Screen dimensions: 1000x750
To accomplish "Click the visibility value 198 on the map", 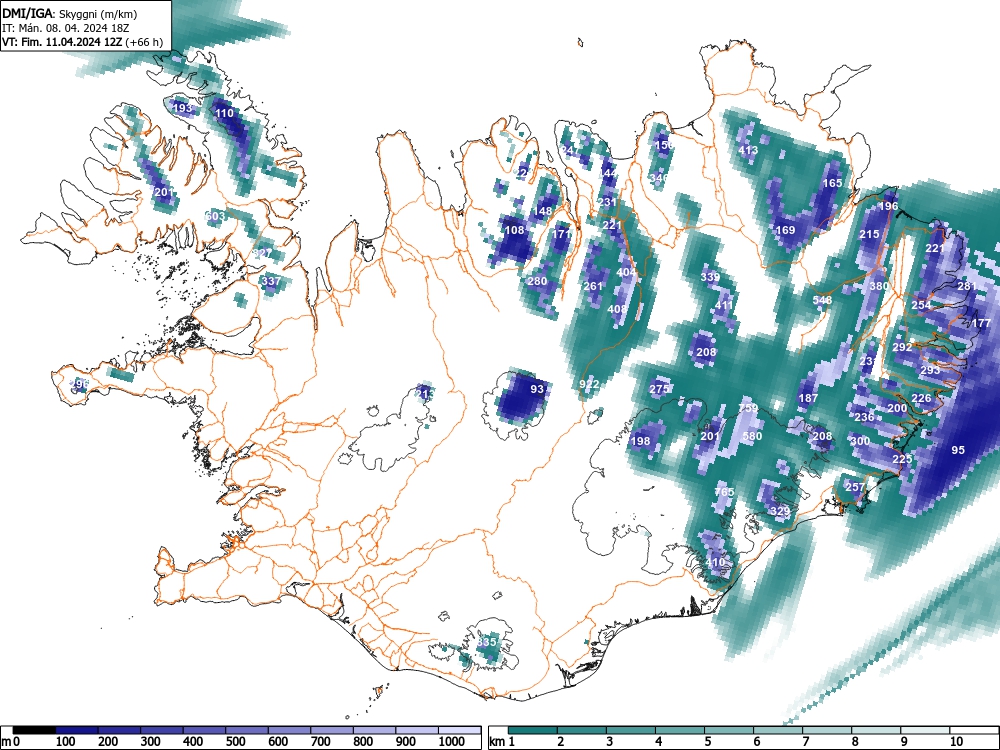I will 640,441.
